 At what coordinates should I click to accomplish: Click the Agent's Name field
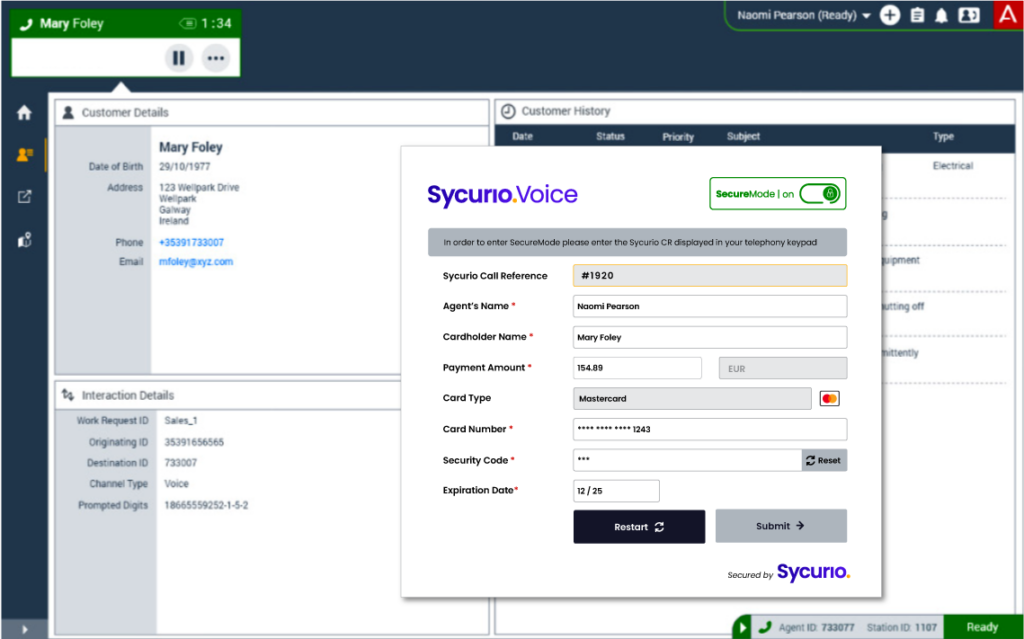[x=710, y=306]
